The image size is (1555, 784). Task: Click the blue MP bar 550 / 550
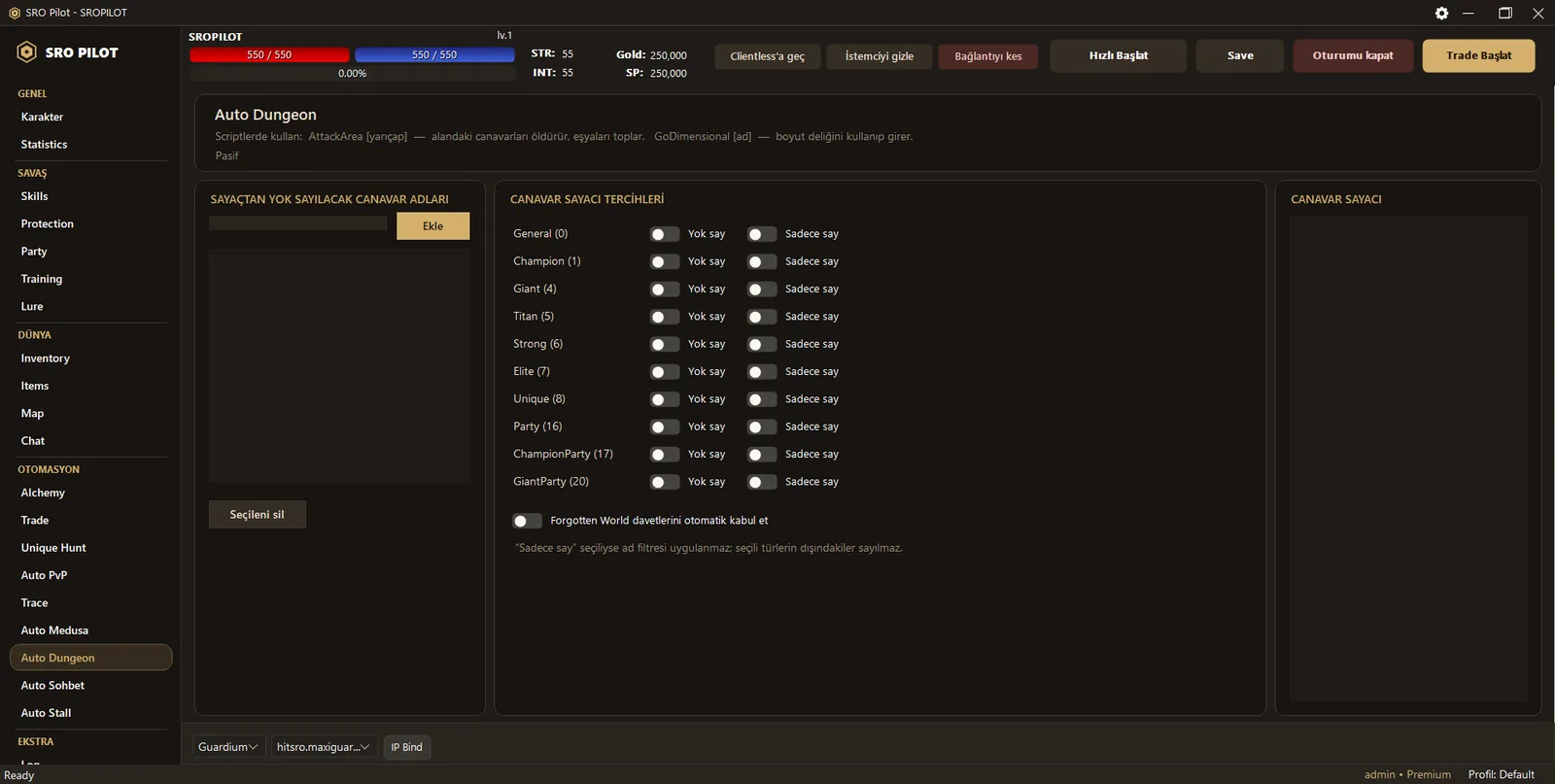[434, 54]
